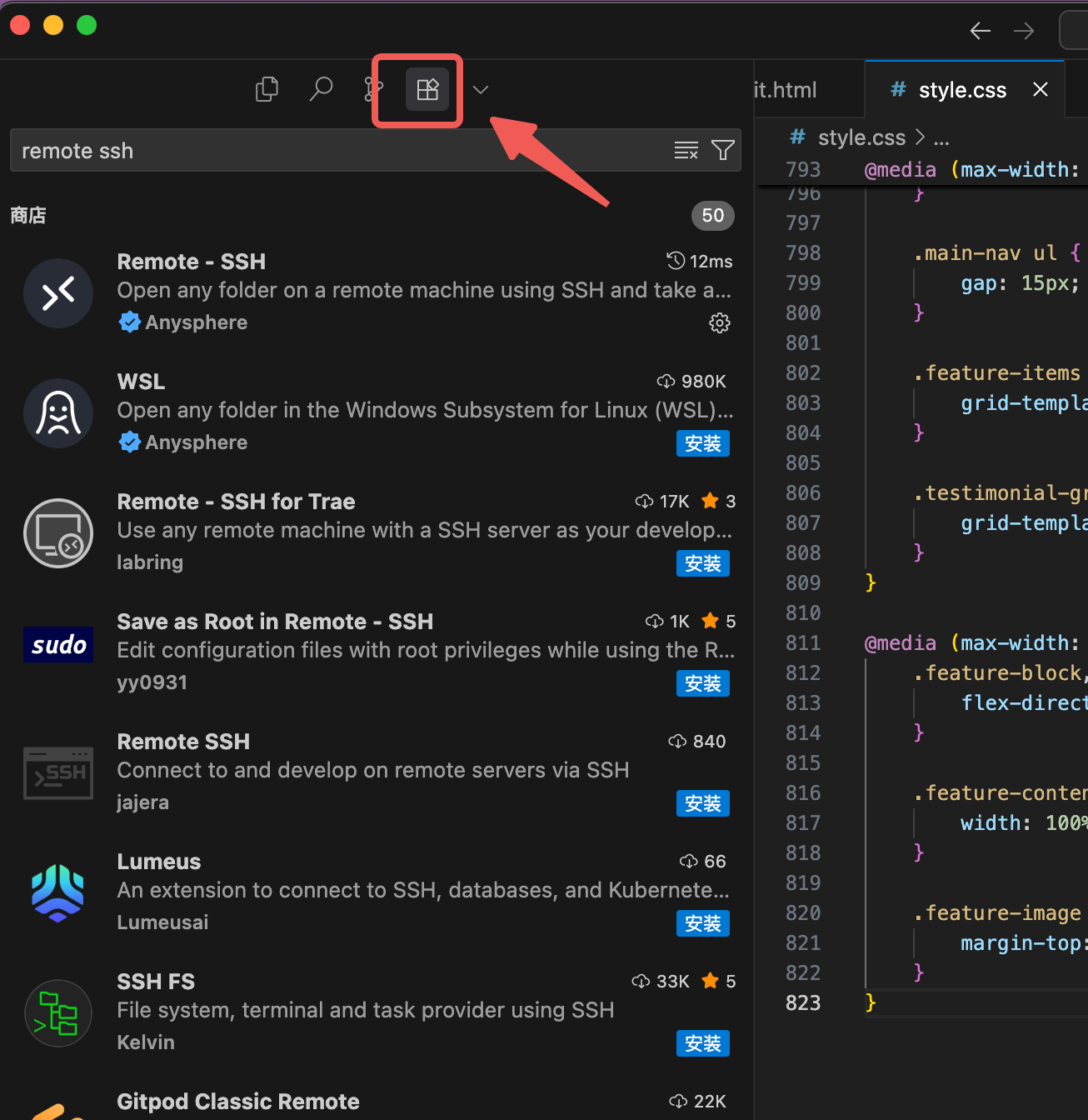The image size is (1088, 1120).
Task: Click the '@media' rule on line 811
Action: (x=901, y=642)
